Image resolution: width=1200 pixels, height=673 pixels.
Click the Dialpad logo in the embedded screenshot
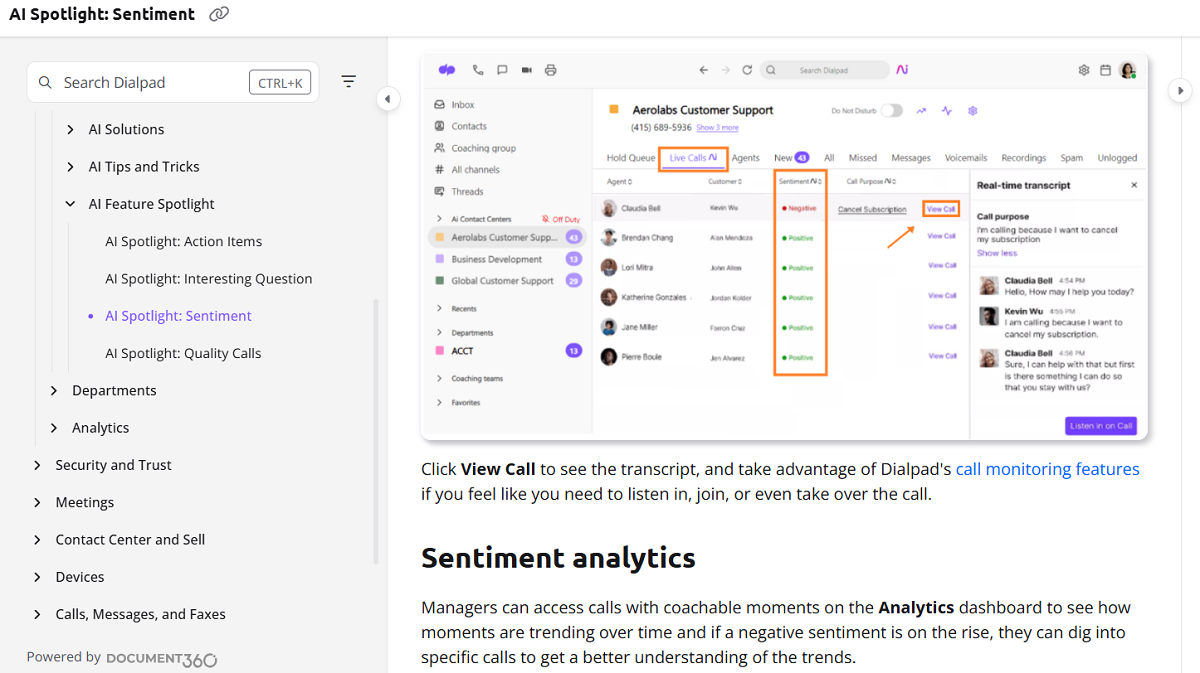click(447, 70)
